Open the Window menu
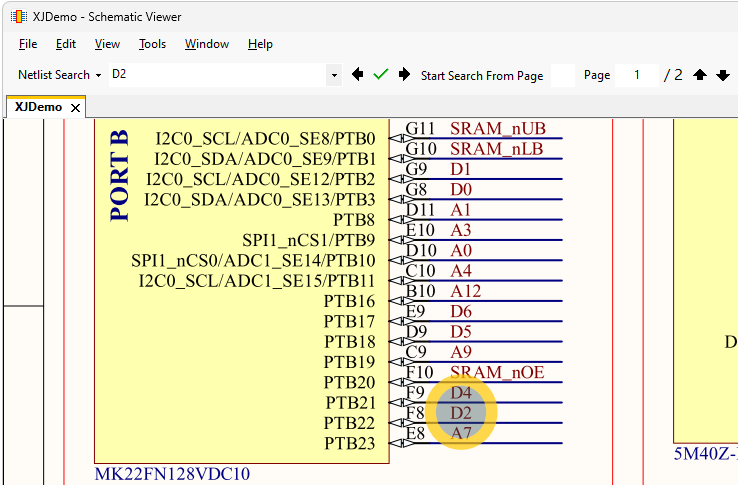This screenshot has width=738, height=485. 207,44
